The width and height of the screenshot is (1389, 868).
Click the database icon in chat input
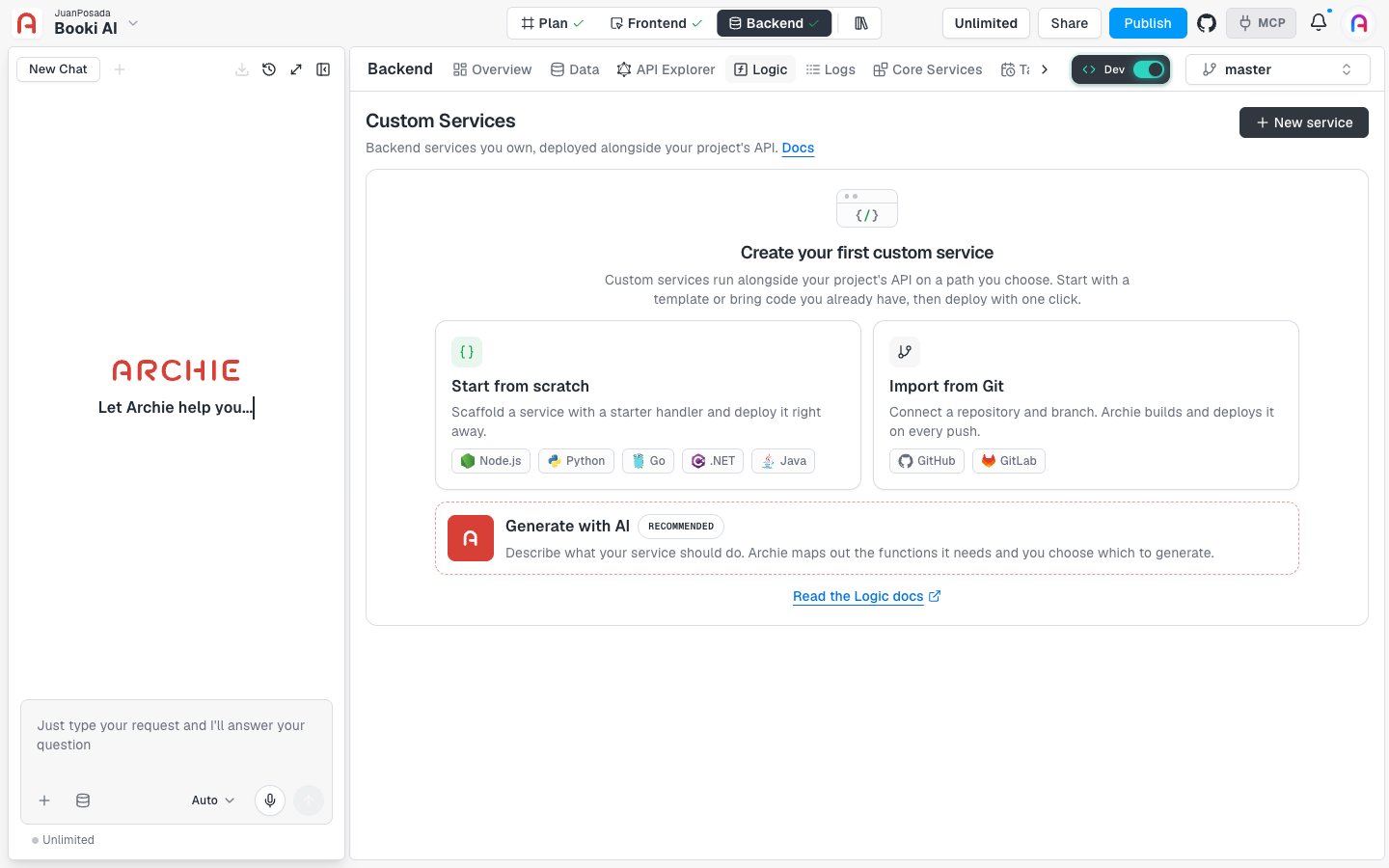click(83, 800)
